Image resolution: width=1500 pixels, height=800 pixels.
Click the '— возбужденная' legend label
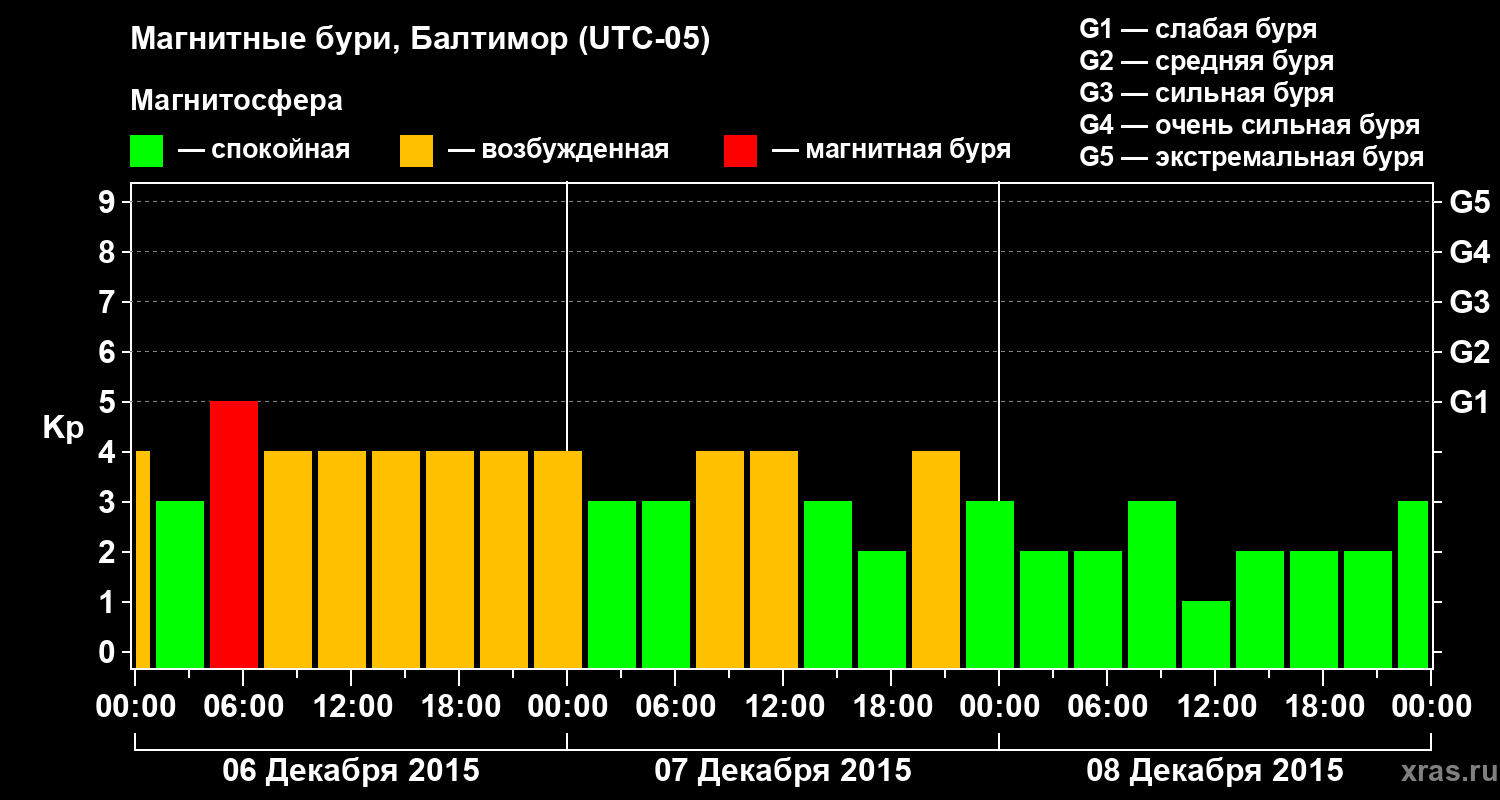(558, 150)
